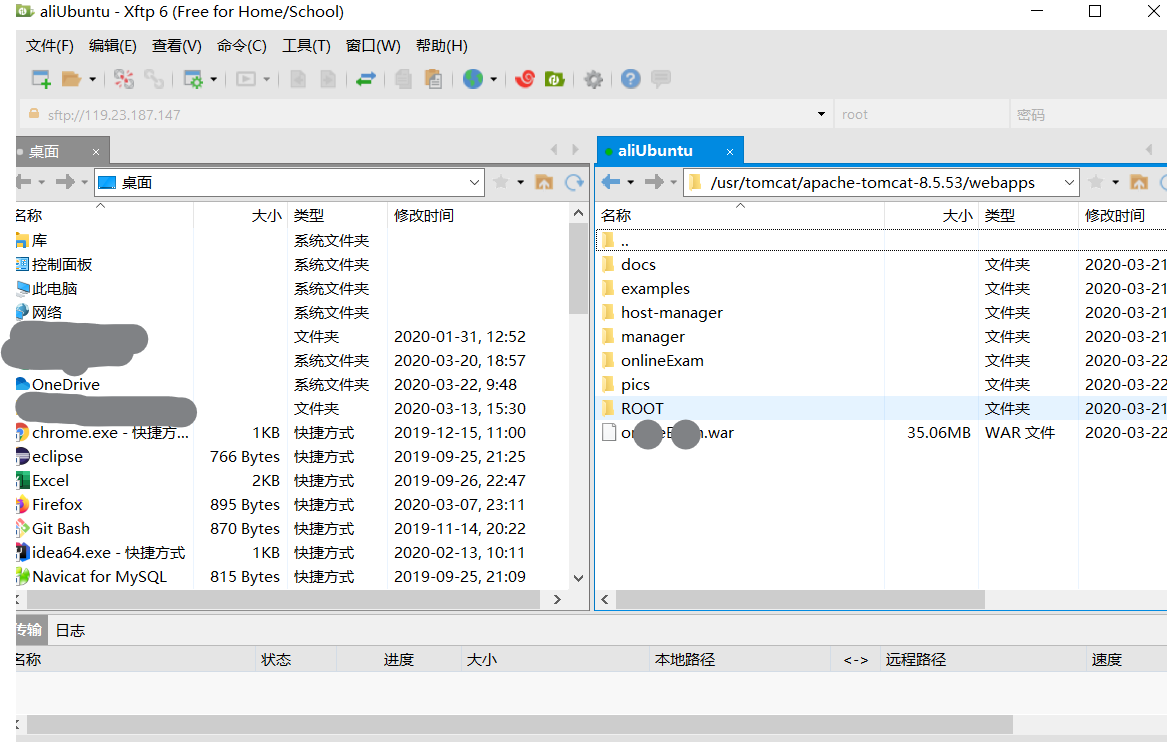Sort the remote pane by 名称 header
1167x742 pixels.
coord(741,216)
